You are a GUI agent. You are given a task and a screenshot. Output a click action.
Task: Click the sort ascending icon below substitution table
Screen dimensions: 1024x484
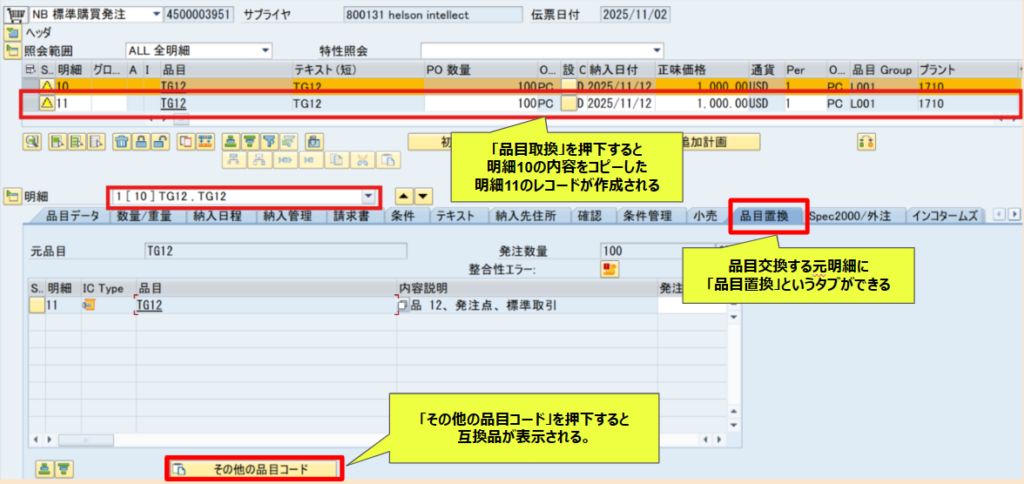[44, 468]
